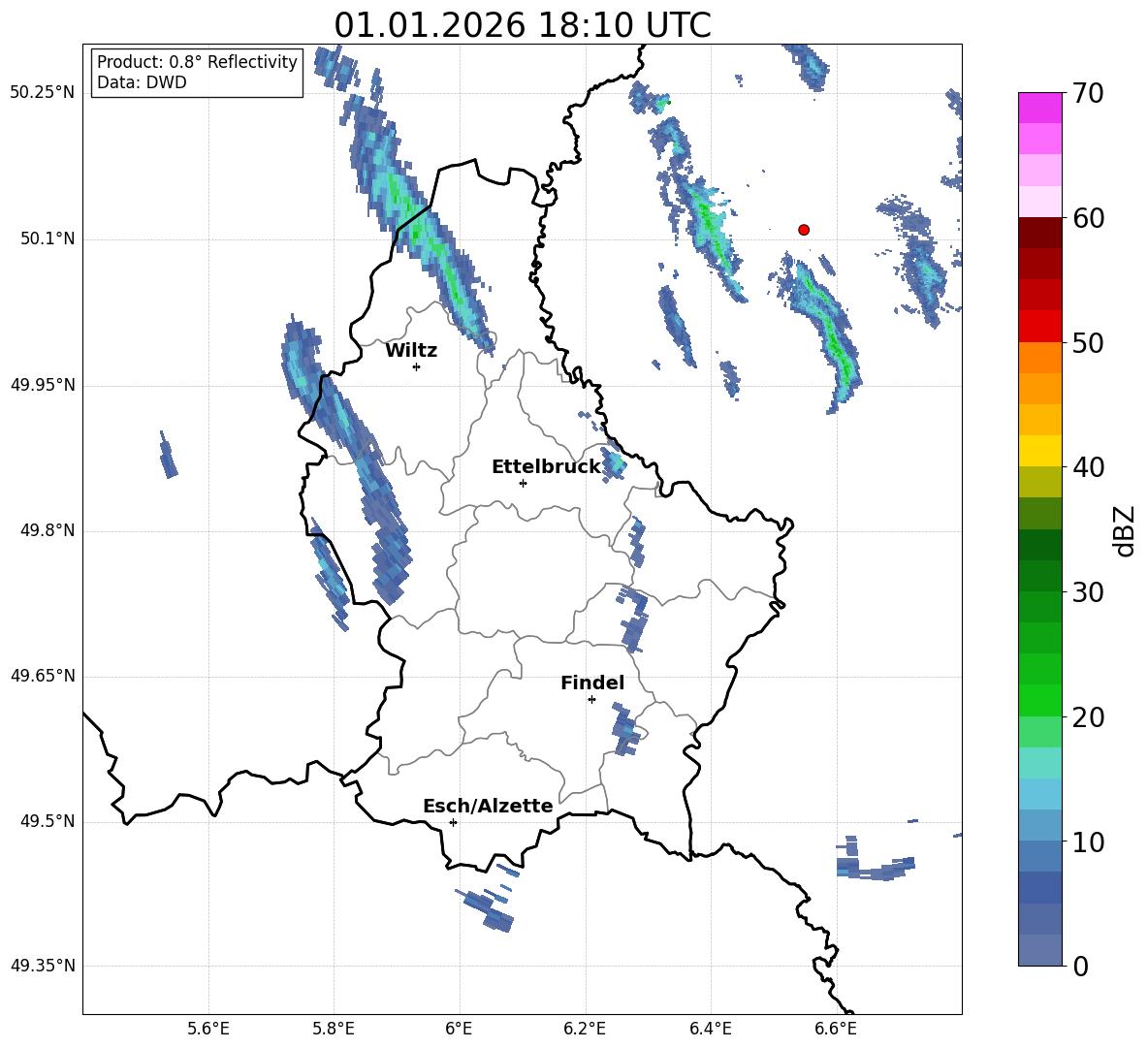This screenshot has width=1148, height=1048.
Task: Click the 6.6°E longitude label
Action: coord(836,1029)
